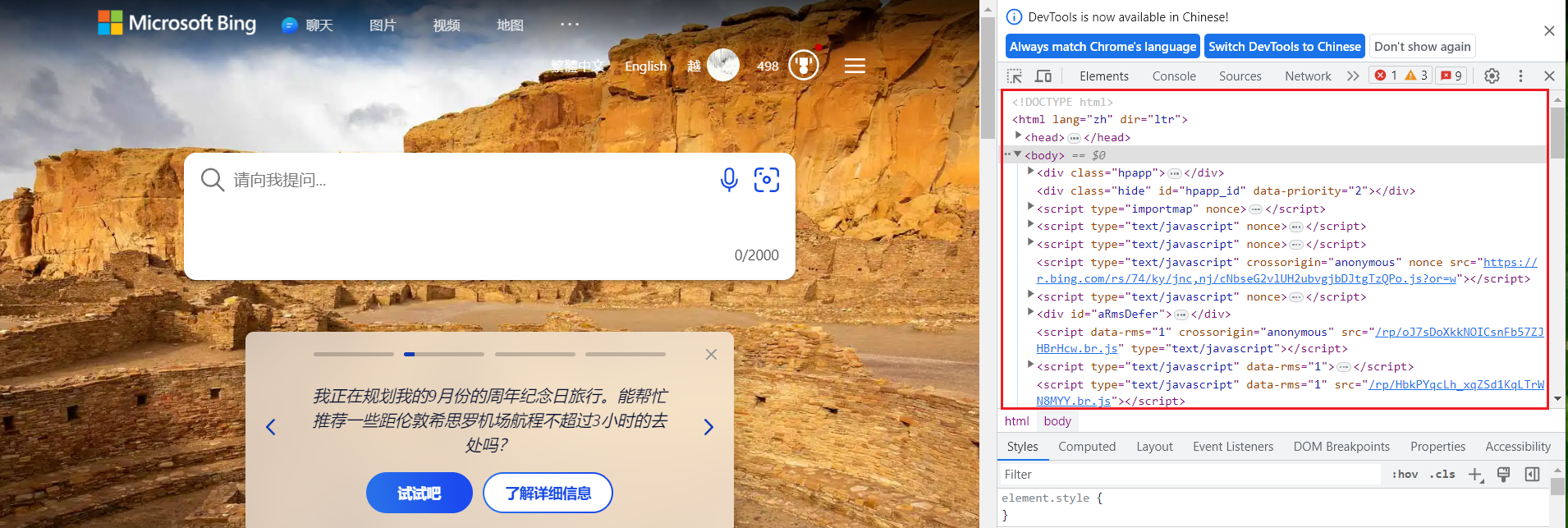Click the red error count badge
The image size is (1568, 528).
coord(1386,76)
